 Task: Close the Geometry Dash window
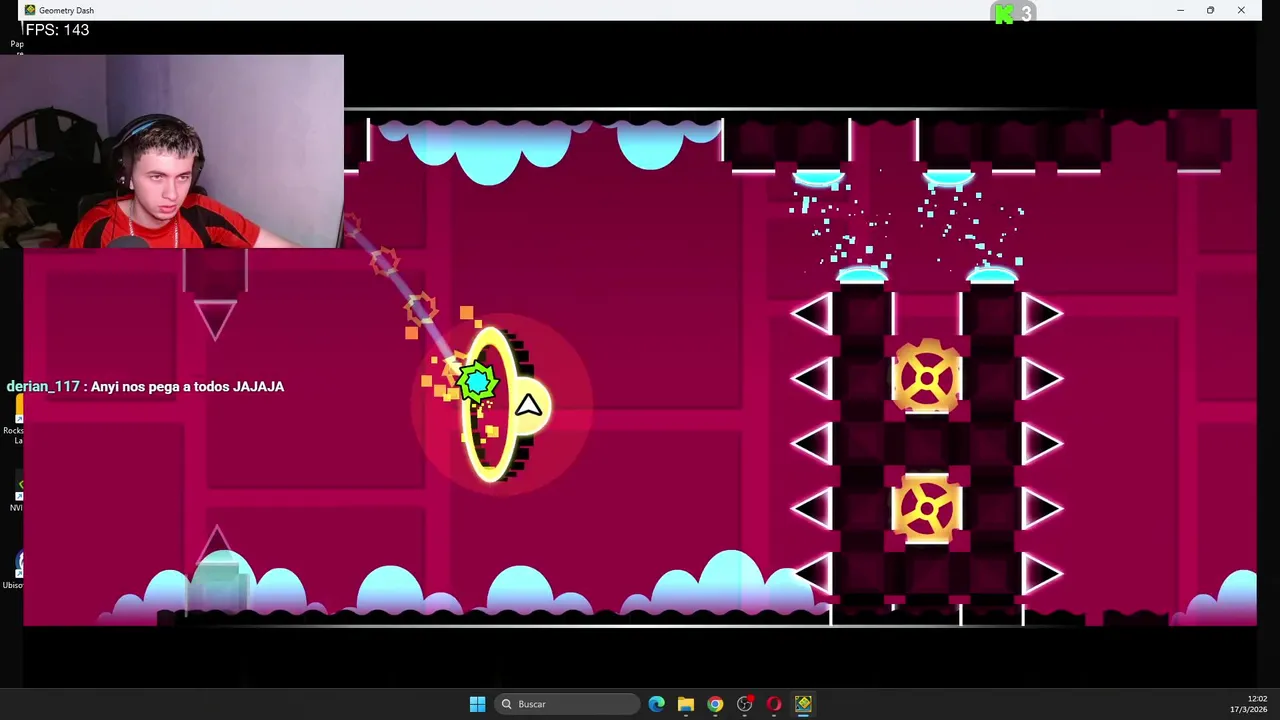1241,10
